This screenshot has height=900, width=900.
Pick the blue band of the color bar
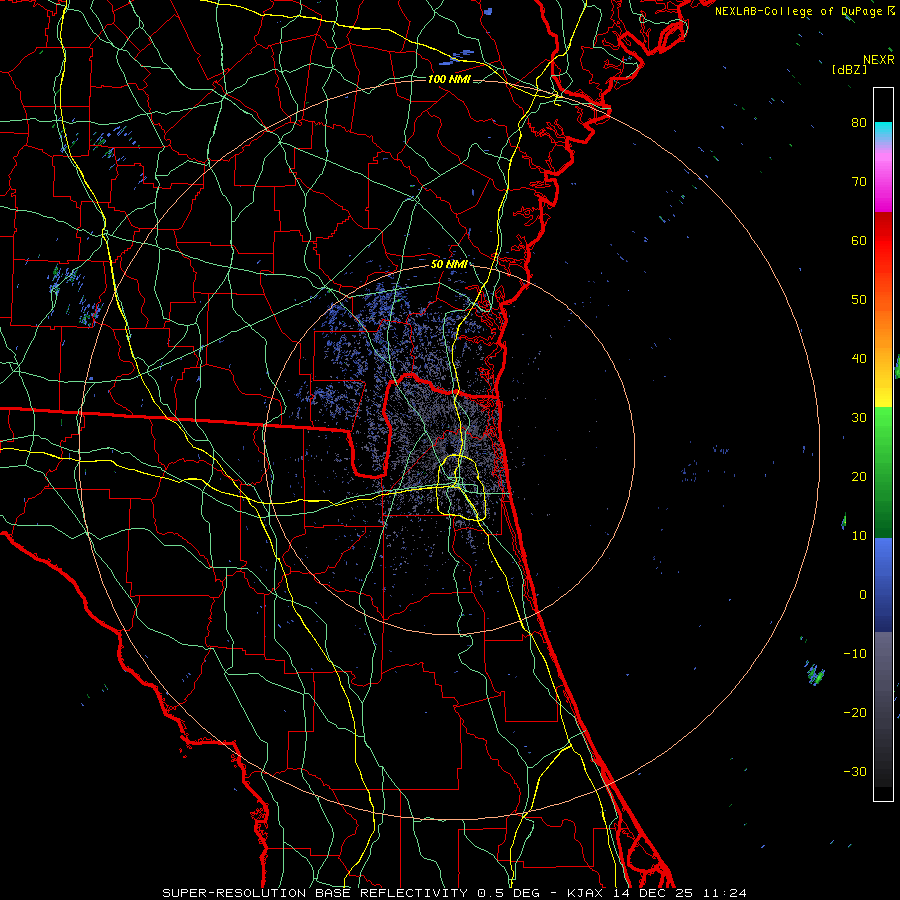[x=883, y=584]
